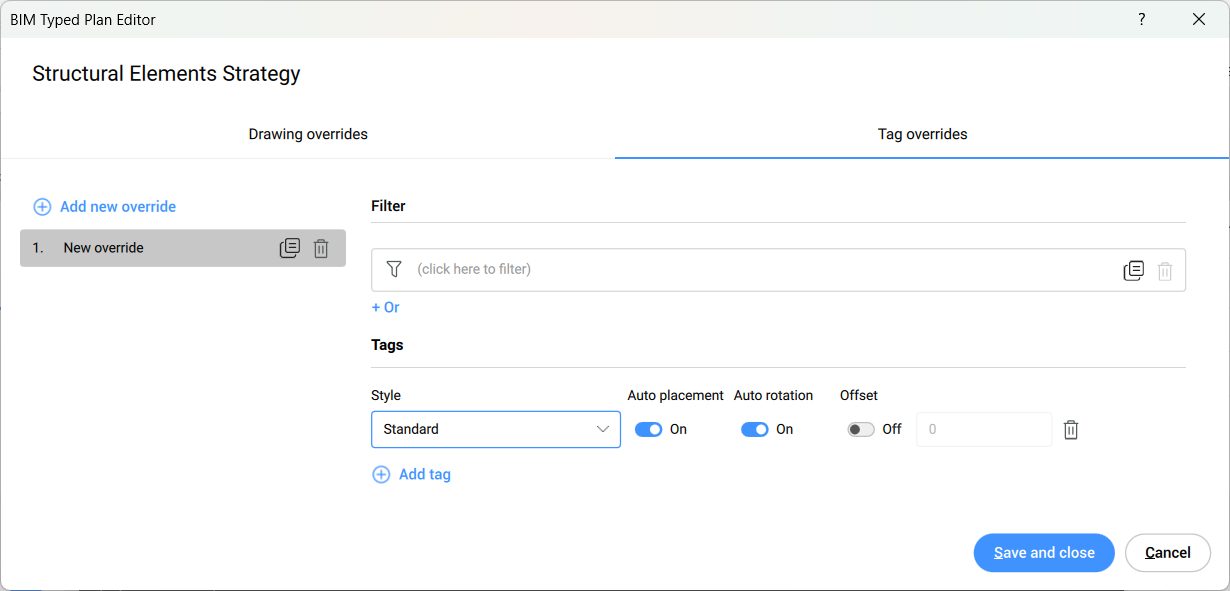Select the Tag overrides tab
1230x591 pixels.
click(x=922, y=134)
